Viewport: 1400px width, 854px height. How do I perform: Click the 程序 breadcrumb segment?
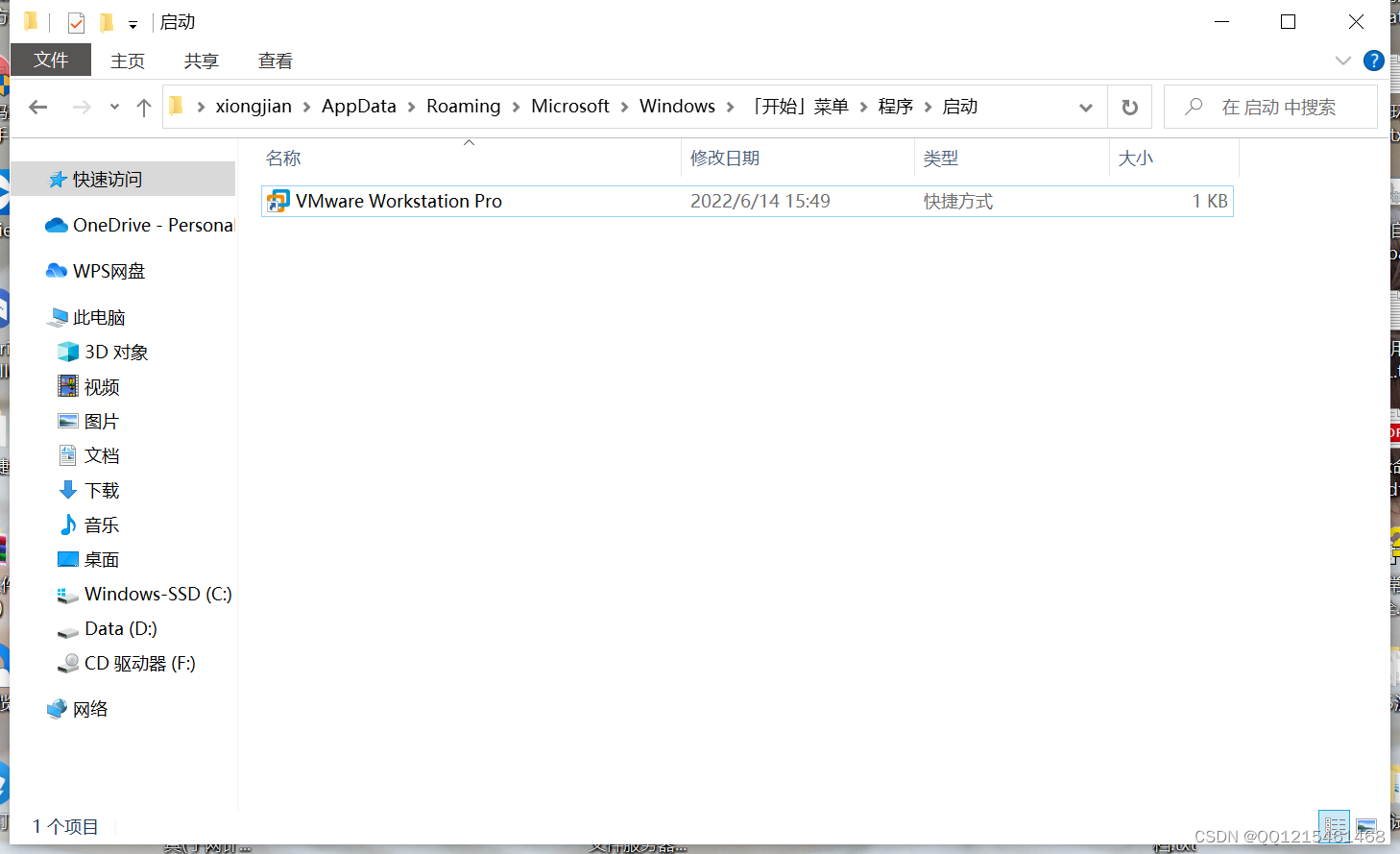coord(896,106)
